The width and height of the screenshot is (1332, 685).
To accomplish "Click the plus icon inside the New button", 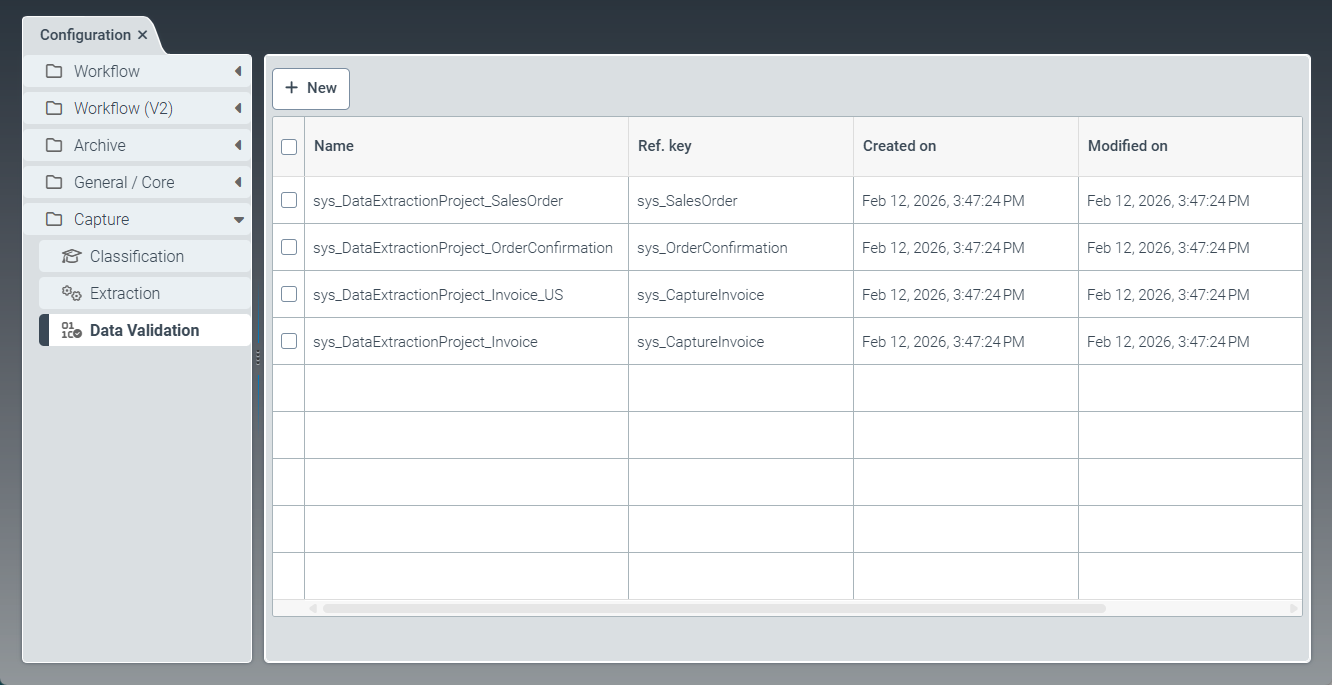I will (291, 89).
